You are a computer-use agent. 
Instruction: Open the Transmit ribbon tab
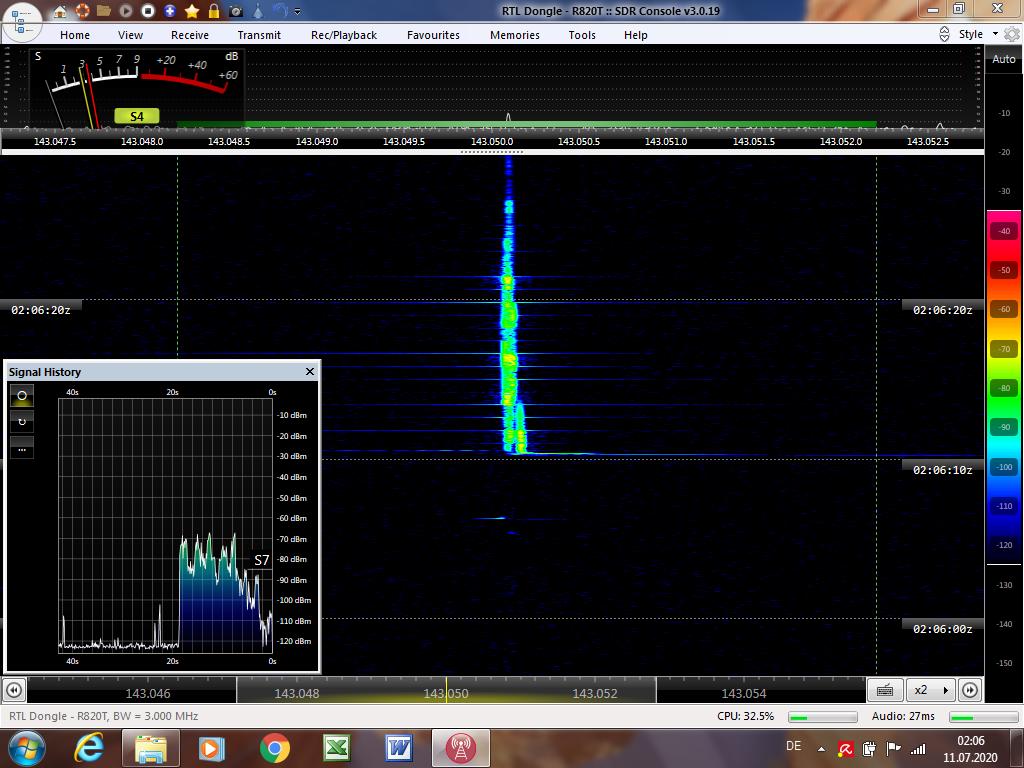tap(259, 35)
